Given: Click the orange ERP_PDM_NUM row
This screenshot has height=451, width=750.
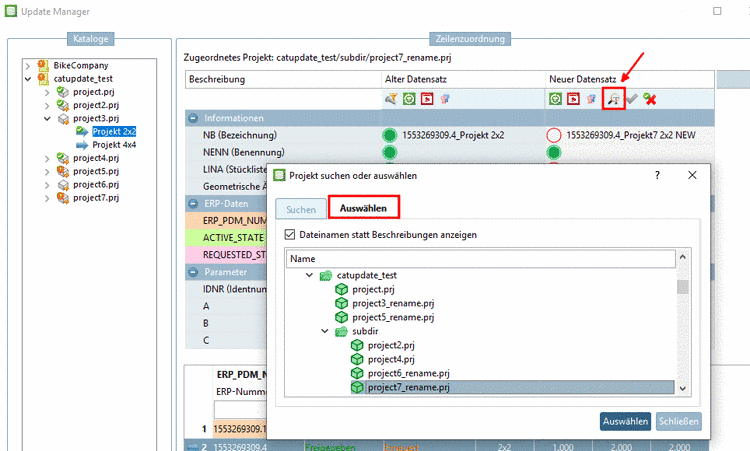Looking at the screenshot, I should click(x=226, y=220).
